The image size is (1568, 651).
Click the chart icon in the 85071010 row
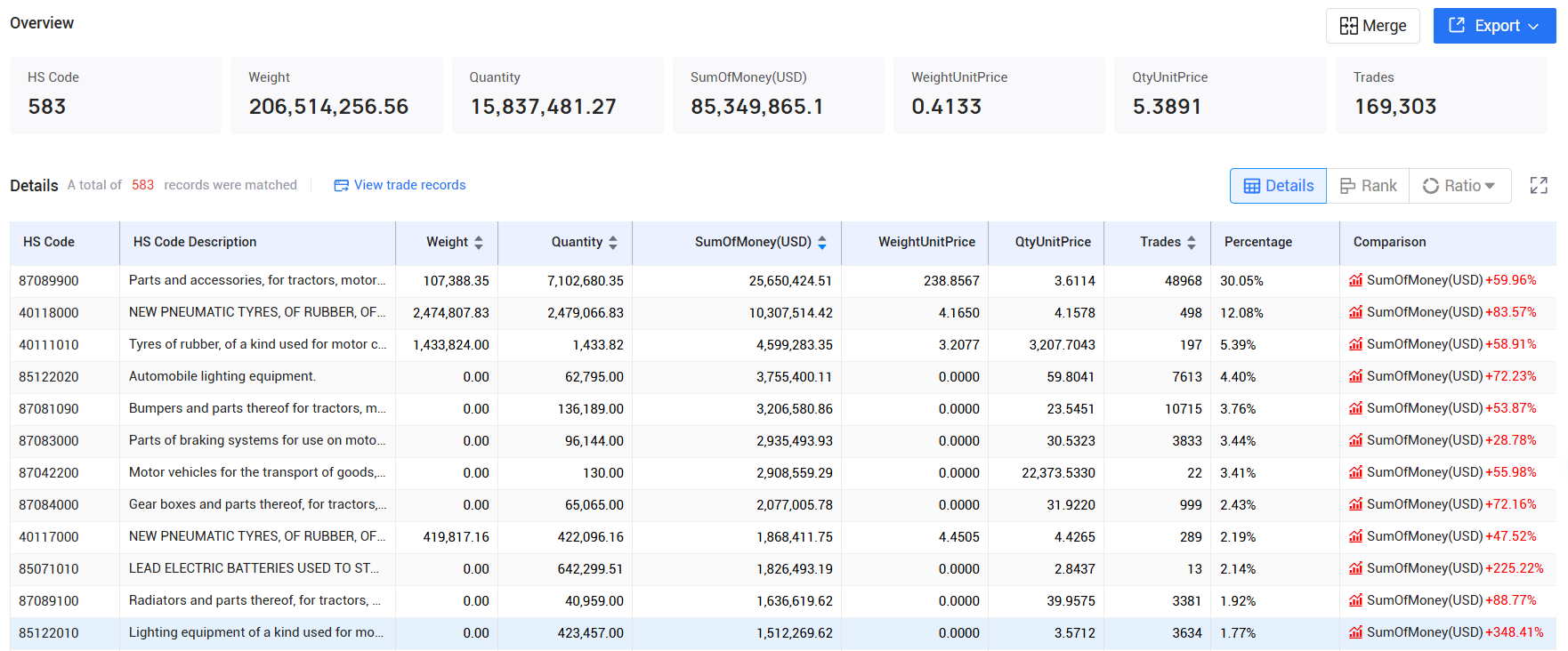(1355, 568)
